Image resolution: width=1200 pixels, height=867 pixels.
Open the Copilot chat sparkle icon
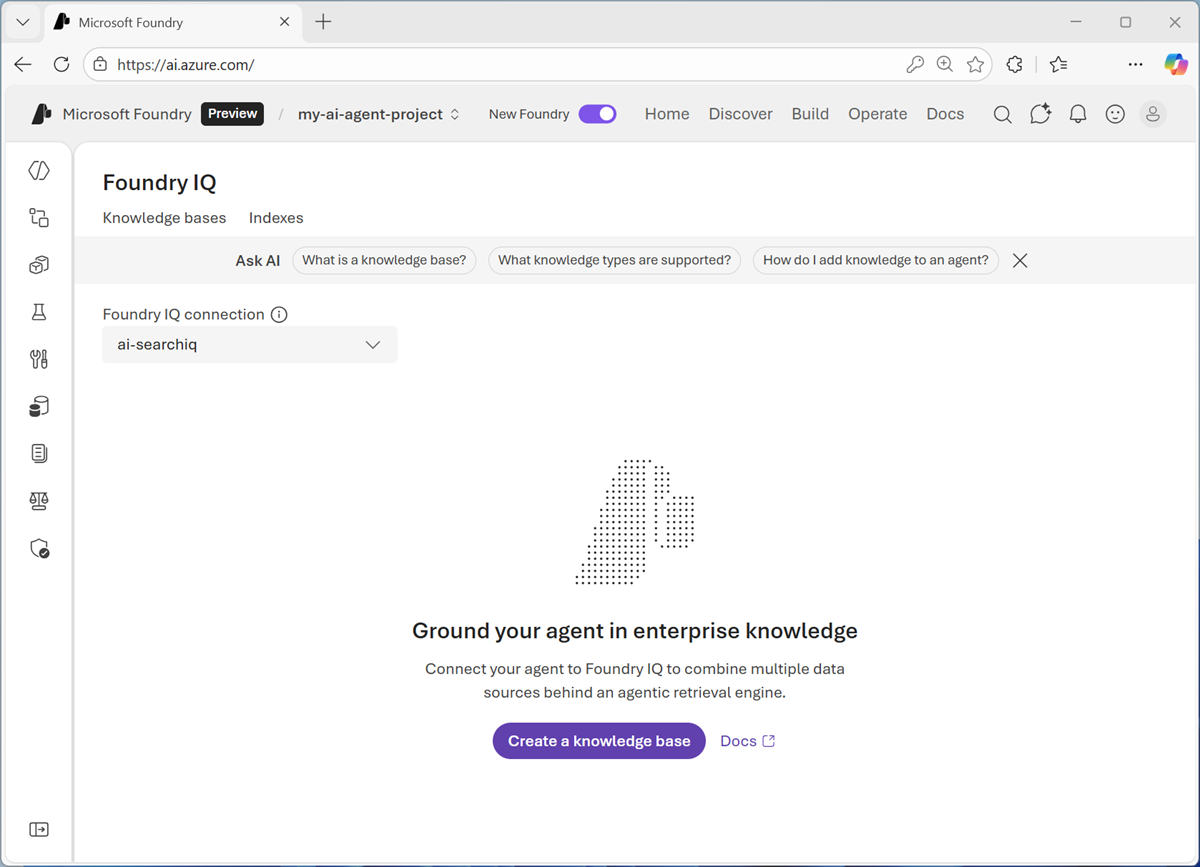point(1040,114)
